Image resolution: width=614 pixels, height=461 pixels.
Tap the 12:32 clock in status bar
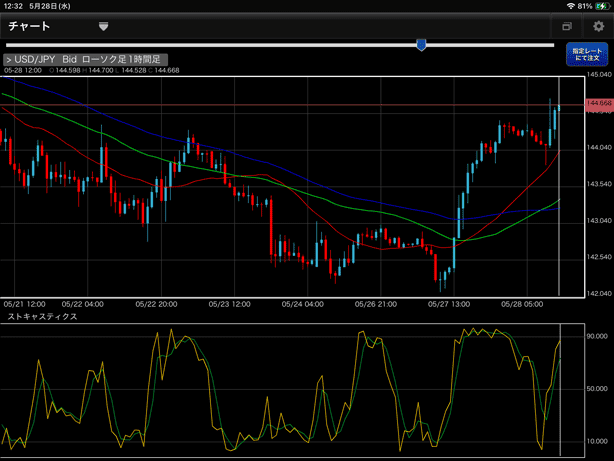tap(13, 6)
